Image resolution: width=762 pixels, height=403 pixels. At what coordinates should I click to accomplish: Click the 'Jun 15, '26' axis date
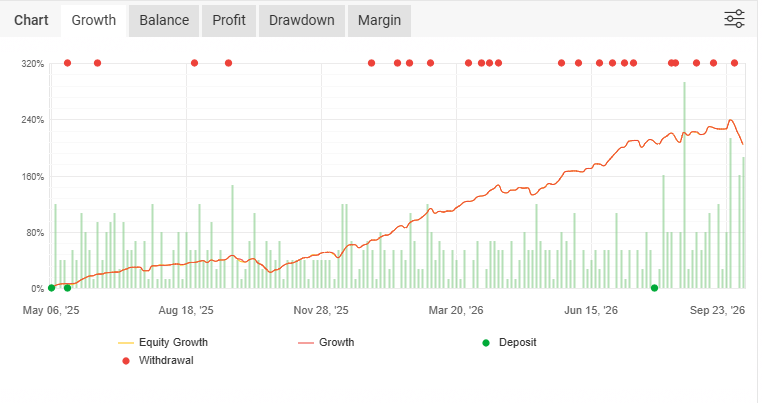click(x=591, y=310)
